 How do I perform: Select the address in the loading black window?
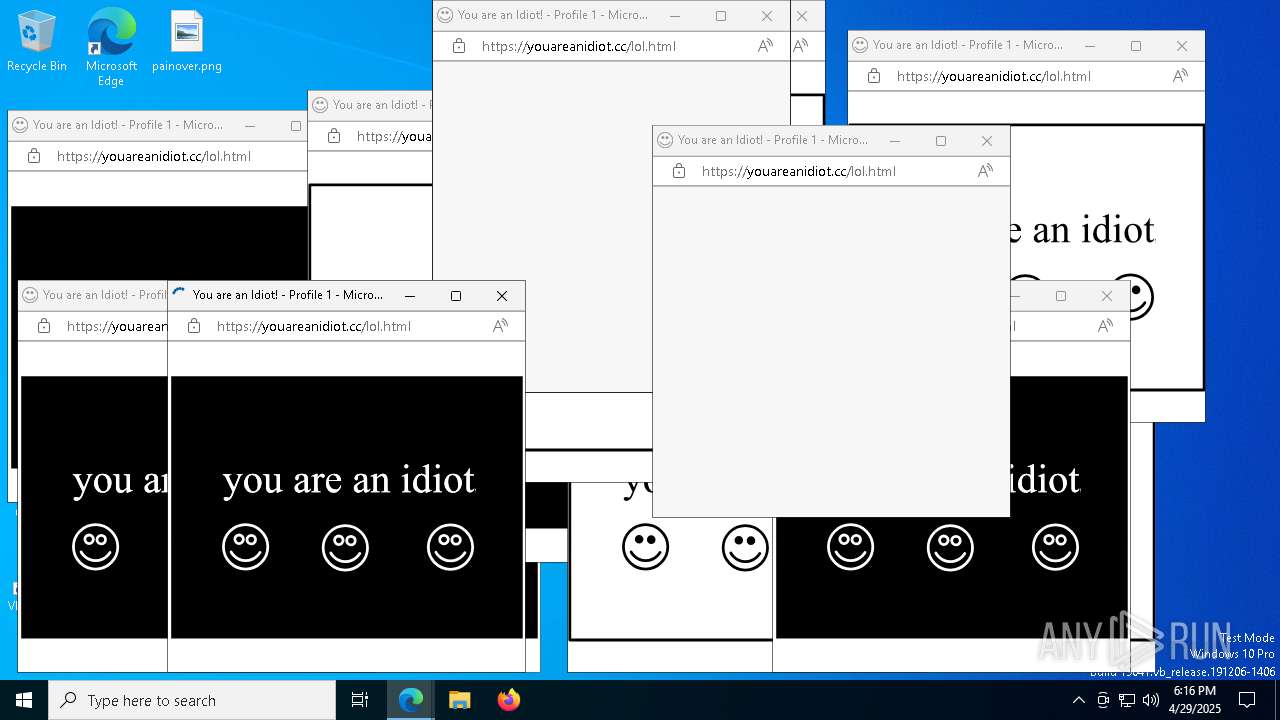[x=314, y=326]
